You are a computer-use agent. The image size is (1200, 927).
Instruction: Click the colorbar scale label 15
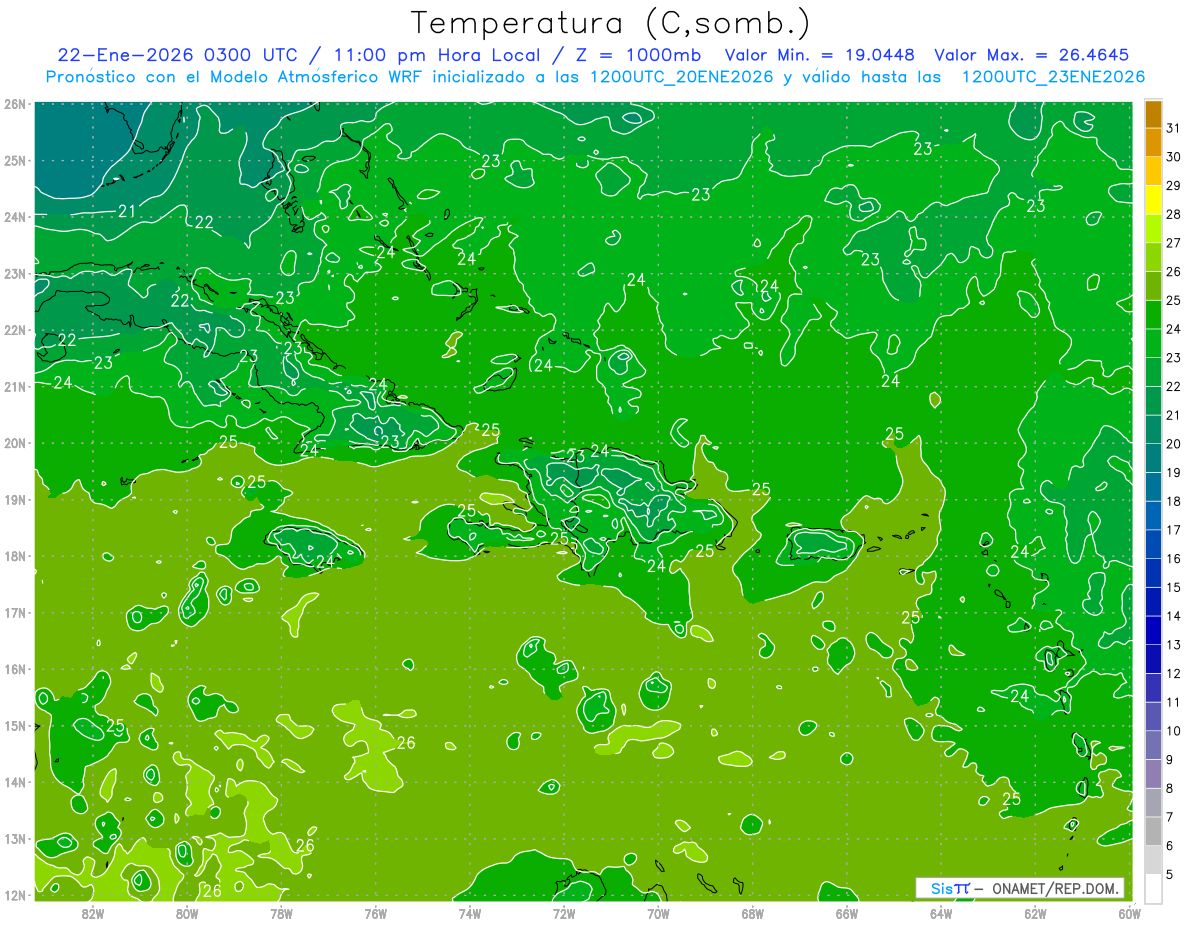point(1173,587)
